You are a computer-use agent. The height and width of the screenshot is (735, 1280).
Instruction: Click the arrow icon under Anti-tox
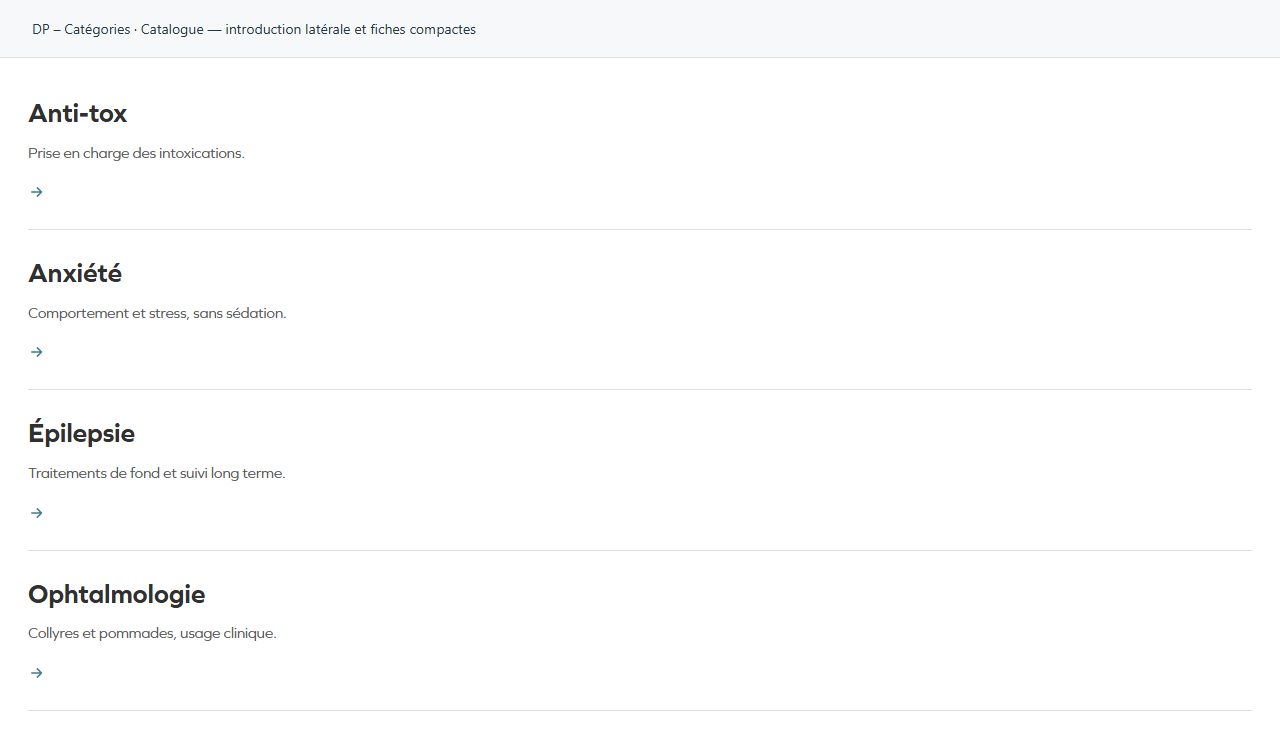pos(36,192)
